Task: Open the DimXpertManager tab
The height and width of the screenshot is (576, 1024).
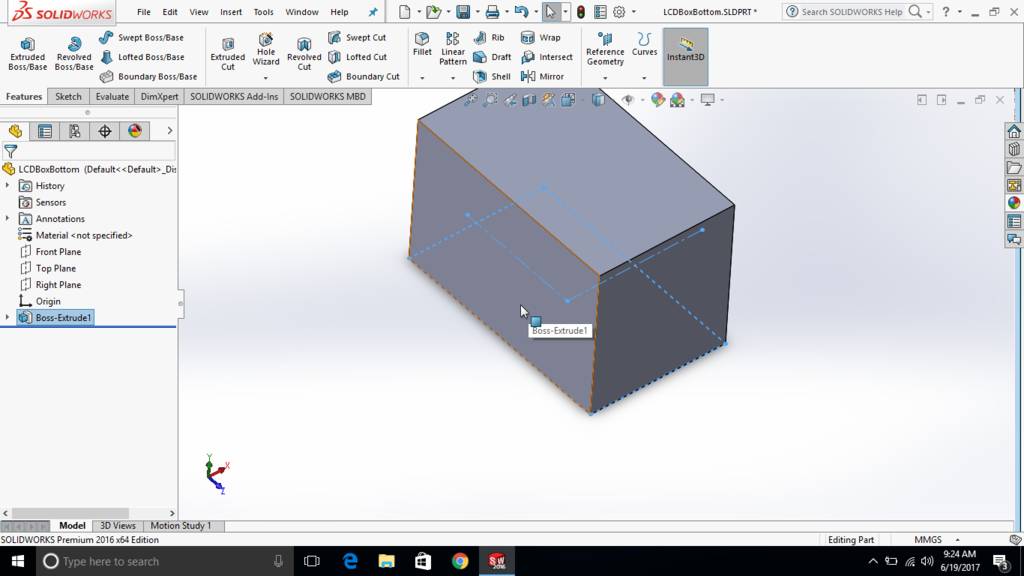Action: pyautogui.click(x=105, y=131)
